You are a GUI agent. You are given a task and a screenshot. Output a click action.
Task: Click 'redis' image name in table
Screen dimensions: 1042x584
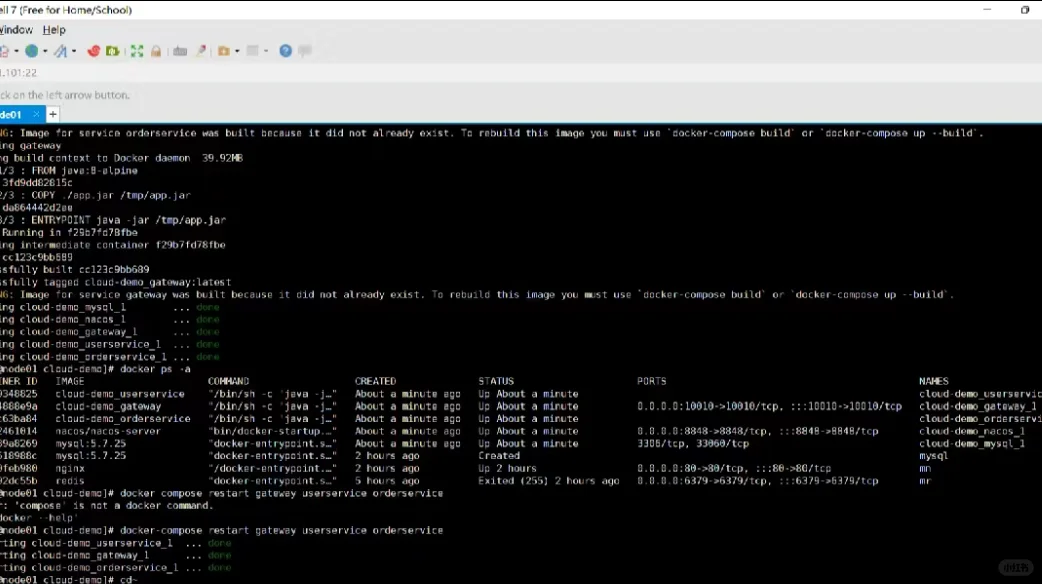tap(70, 481)
